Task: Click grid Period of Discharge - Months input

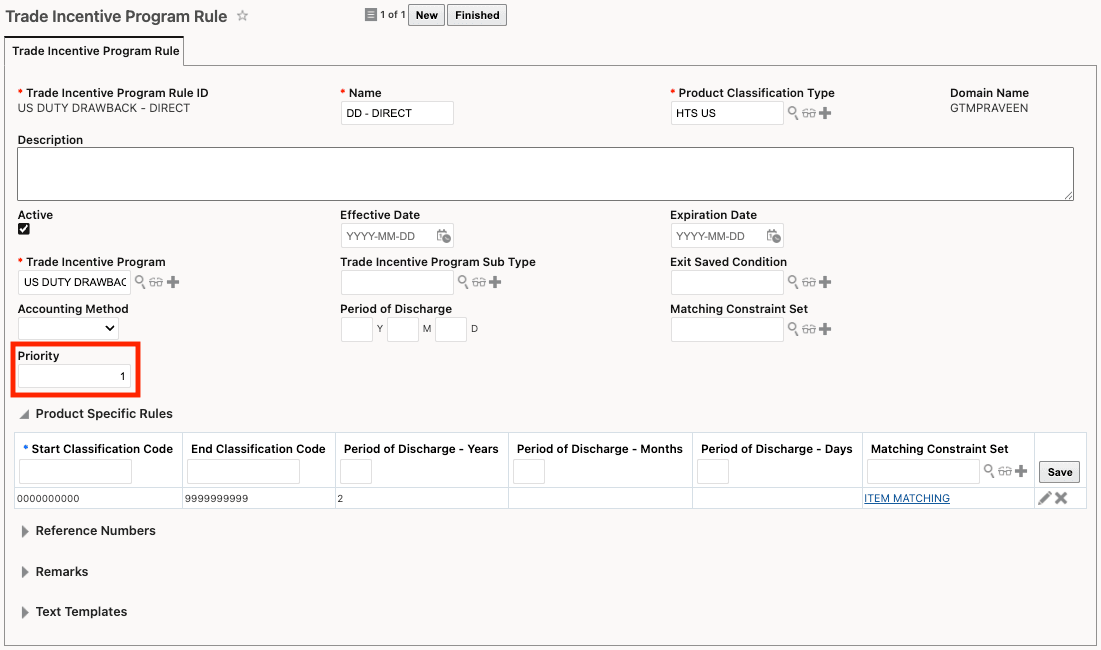Action: [529, 471]
